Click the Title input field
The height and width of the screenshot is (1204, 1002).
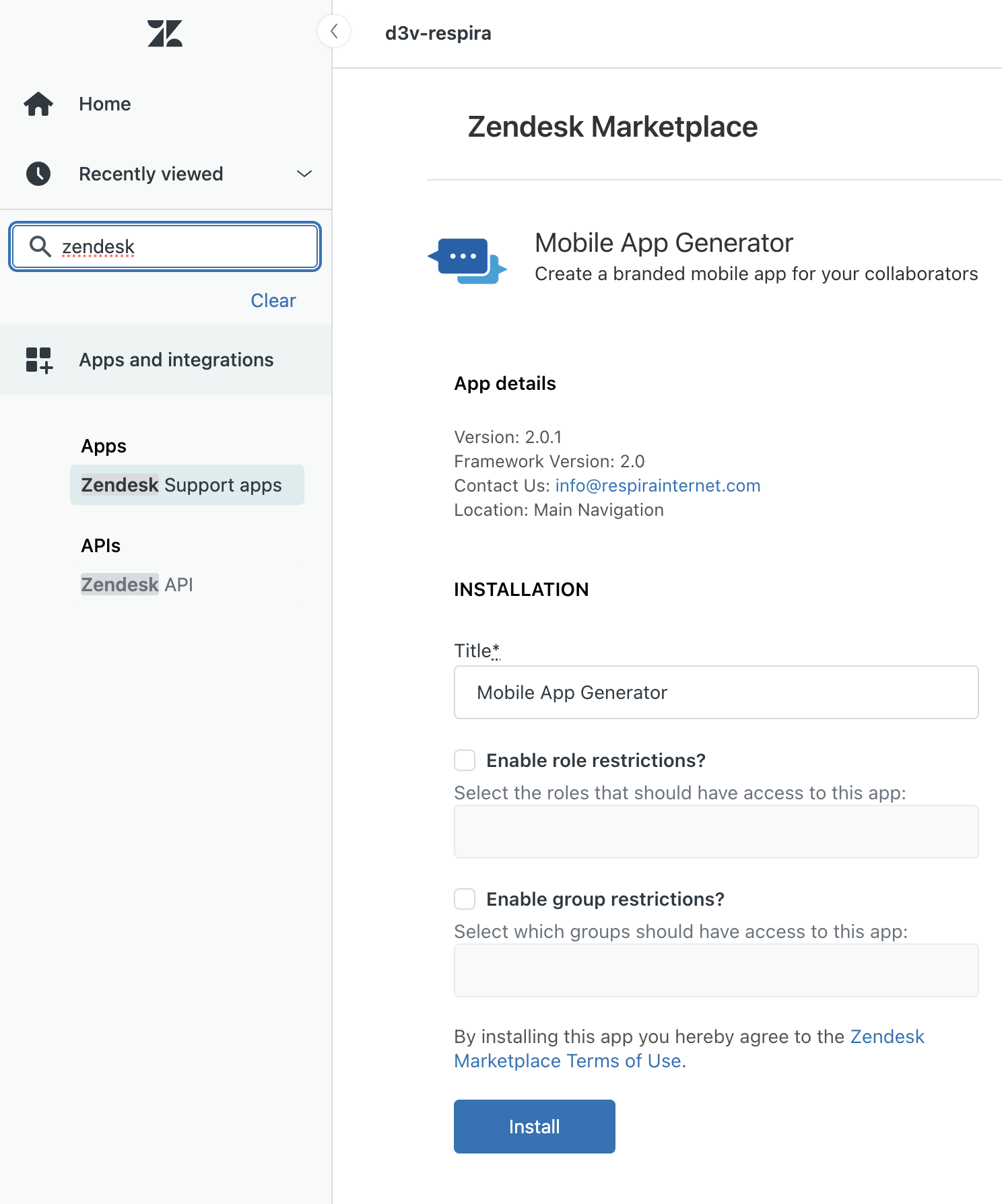716,692
